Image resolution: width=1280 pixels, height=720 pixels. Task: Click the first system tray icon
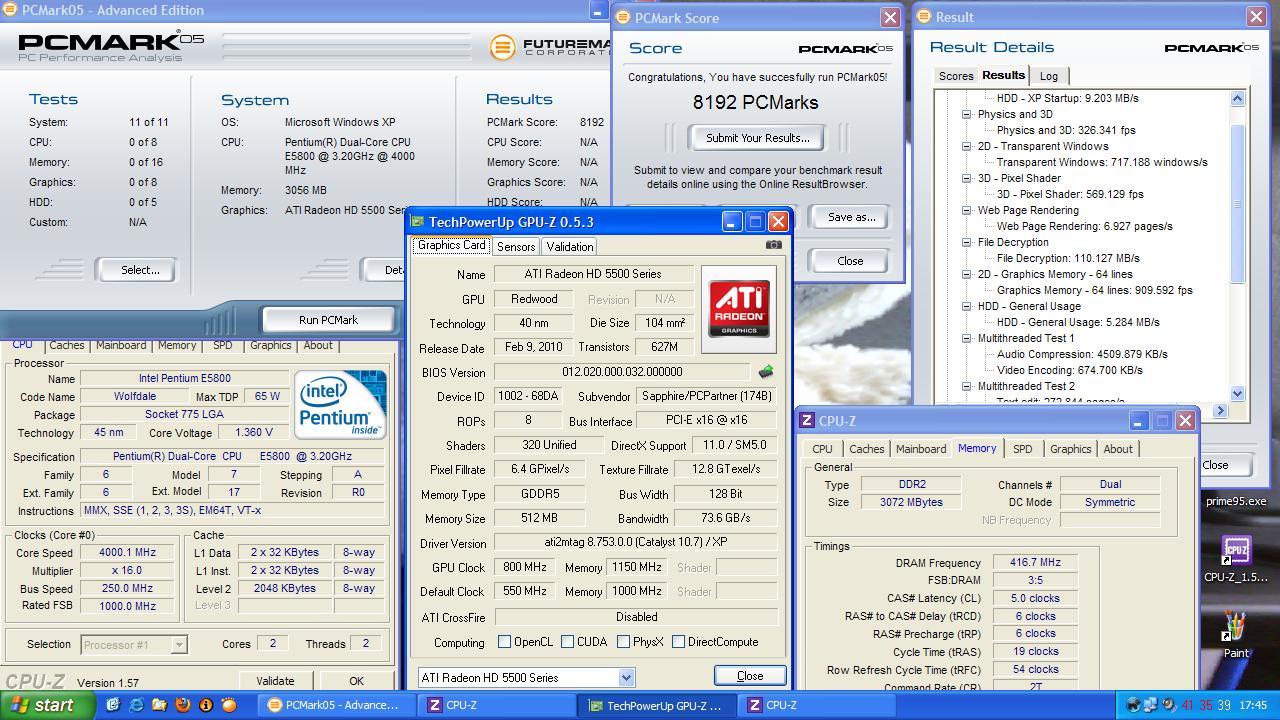1132,705
